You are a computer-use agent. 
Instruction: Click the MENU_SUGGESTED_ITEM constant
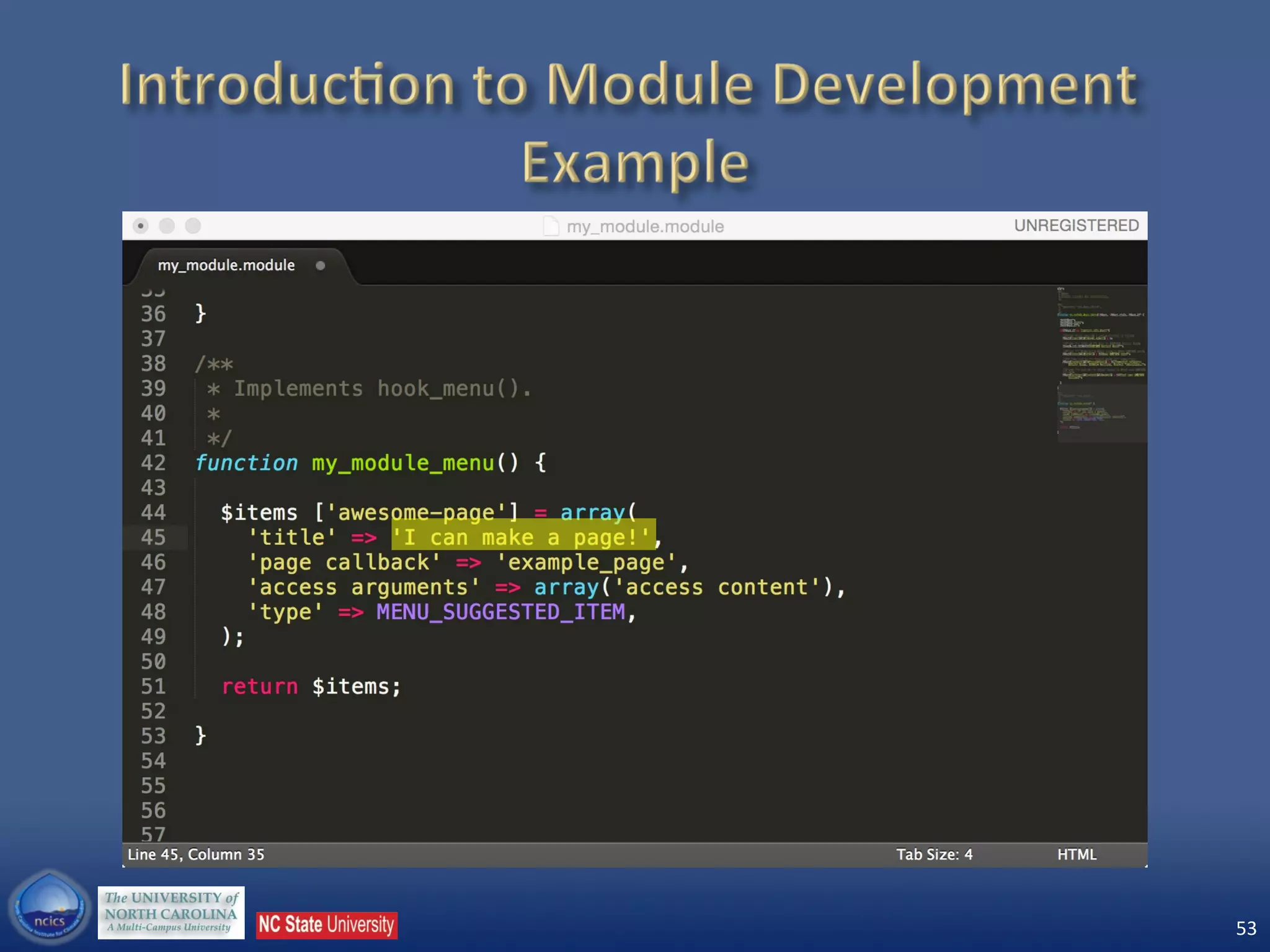(x=500, y=612)
